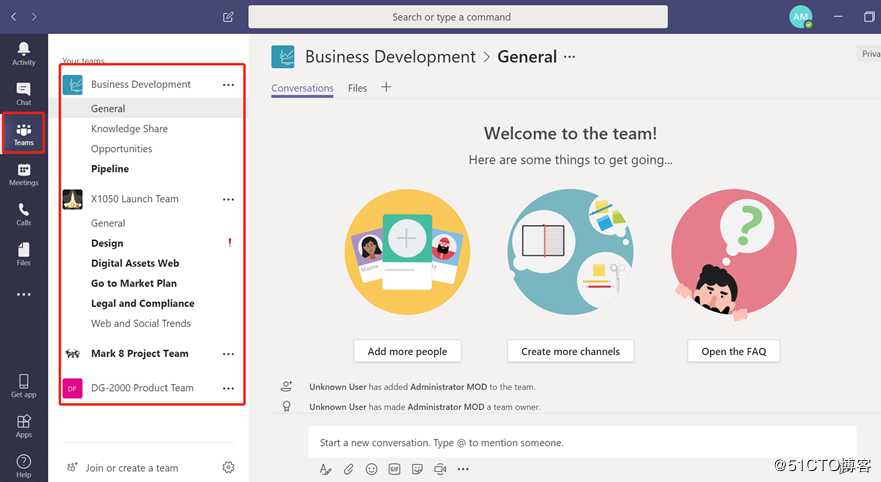The image size is (881, 482).
Task: Click the Start a new conversation box
Action: tap(582, 443)
